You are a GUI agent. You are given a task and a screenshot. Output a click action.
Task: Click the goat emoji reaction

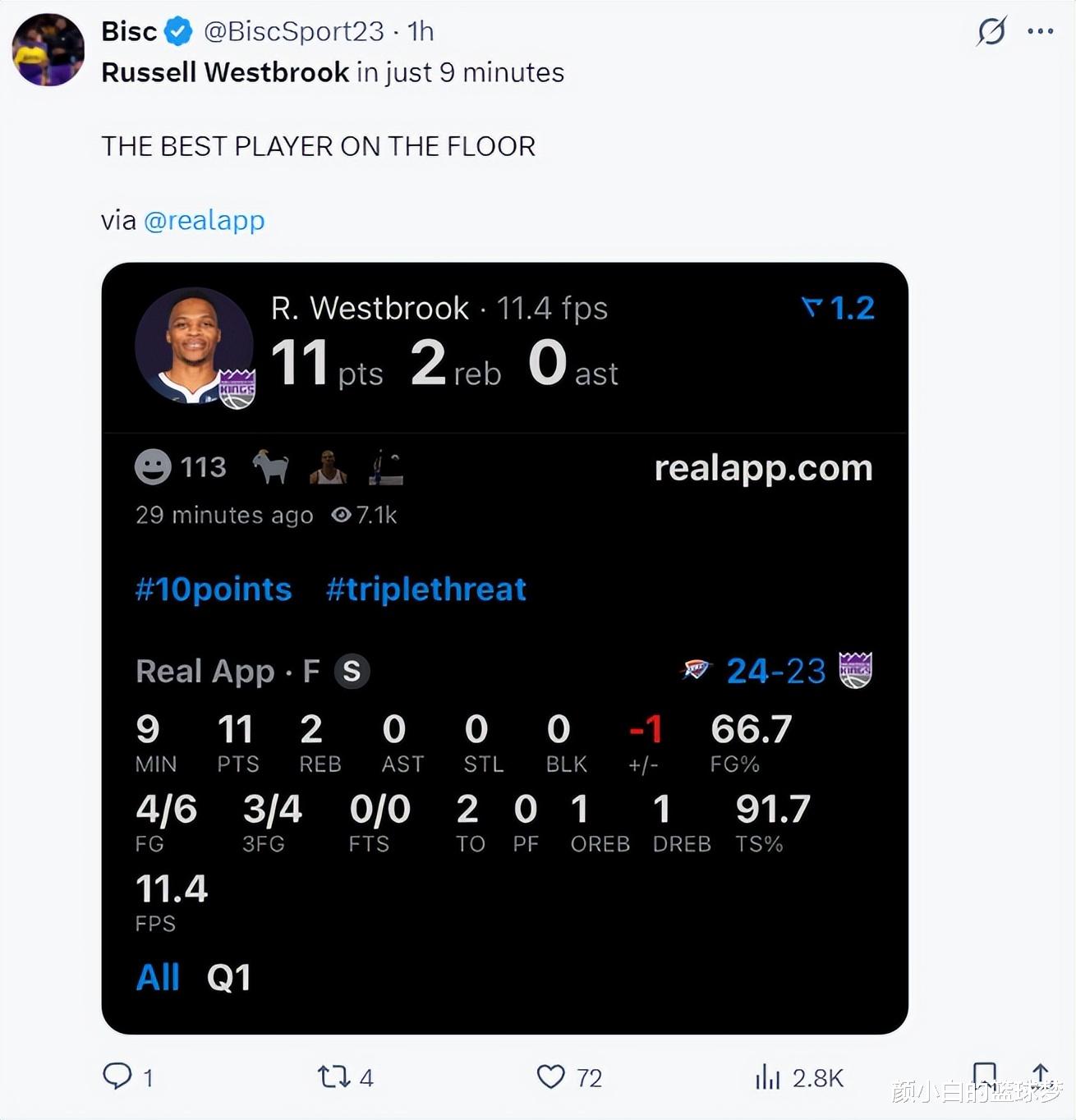(x=270, y=467)
